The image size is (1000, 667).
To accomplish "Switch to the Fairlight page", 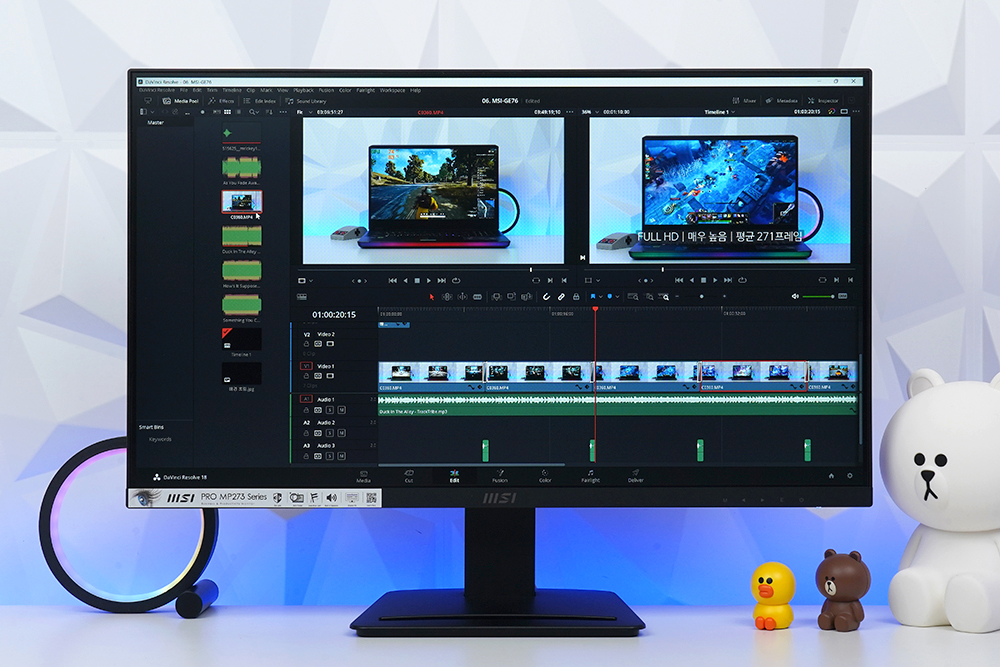I will tap(591, 476).
